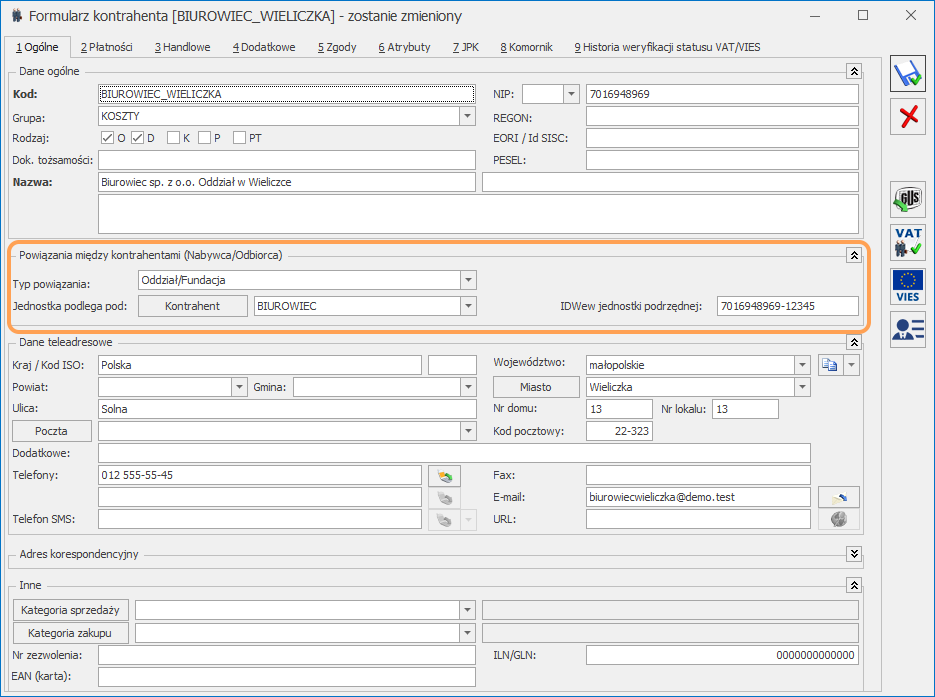Open the Kategoria sprzedaży dropdown
This screenshot has height=697, width=935.
pyautogui.click(x=468, y=610)
